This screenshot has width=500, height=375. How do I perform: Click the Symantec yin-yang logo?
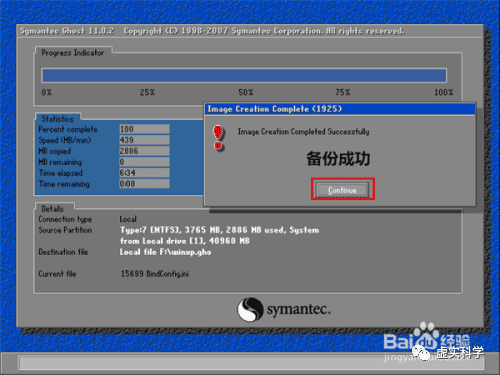pyautogui.click(x=250, y=309)
